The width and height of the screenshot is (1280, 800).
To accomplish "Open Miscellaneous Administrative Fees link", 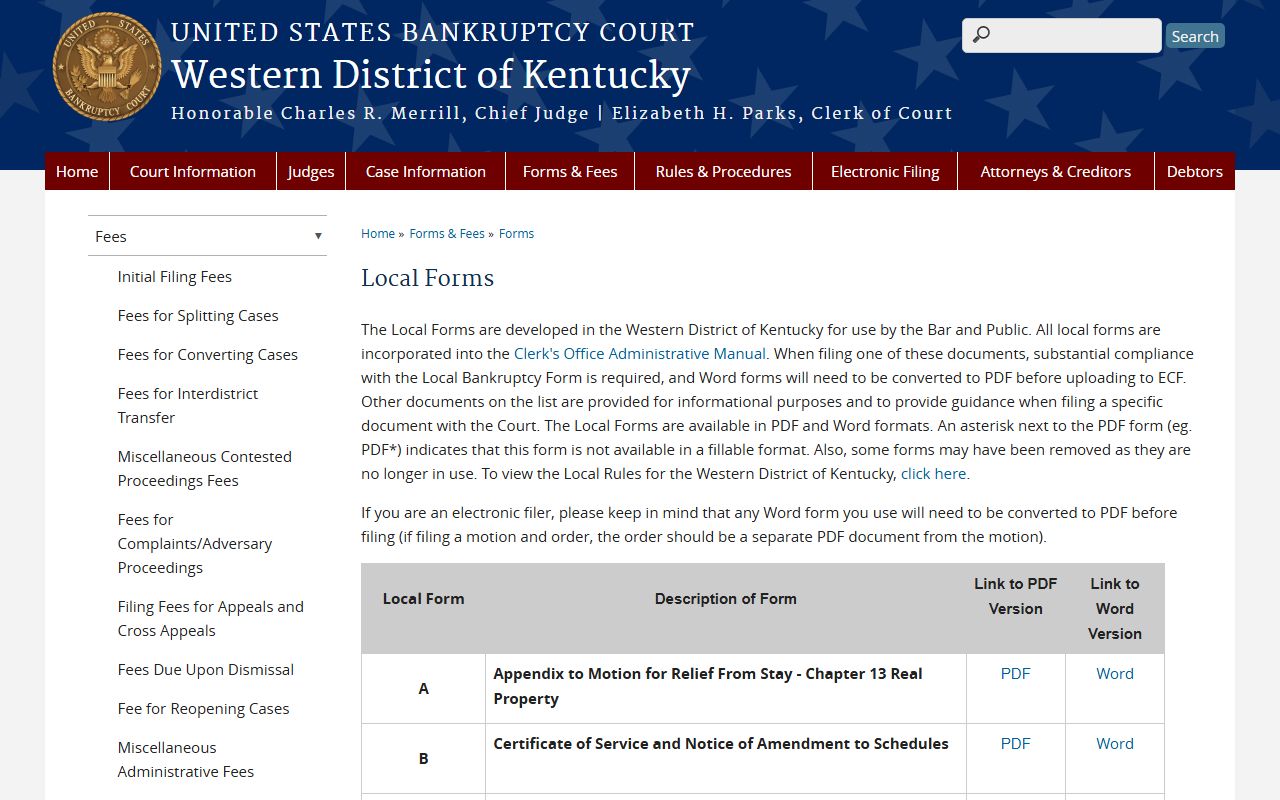I will coord(186,759).
